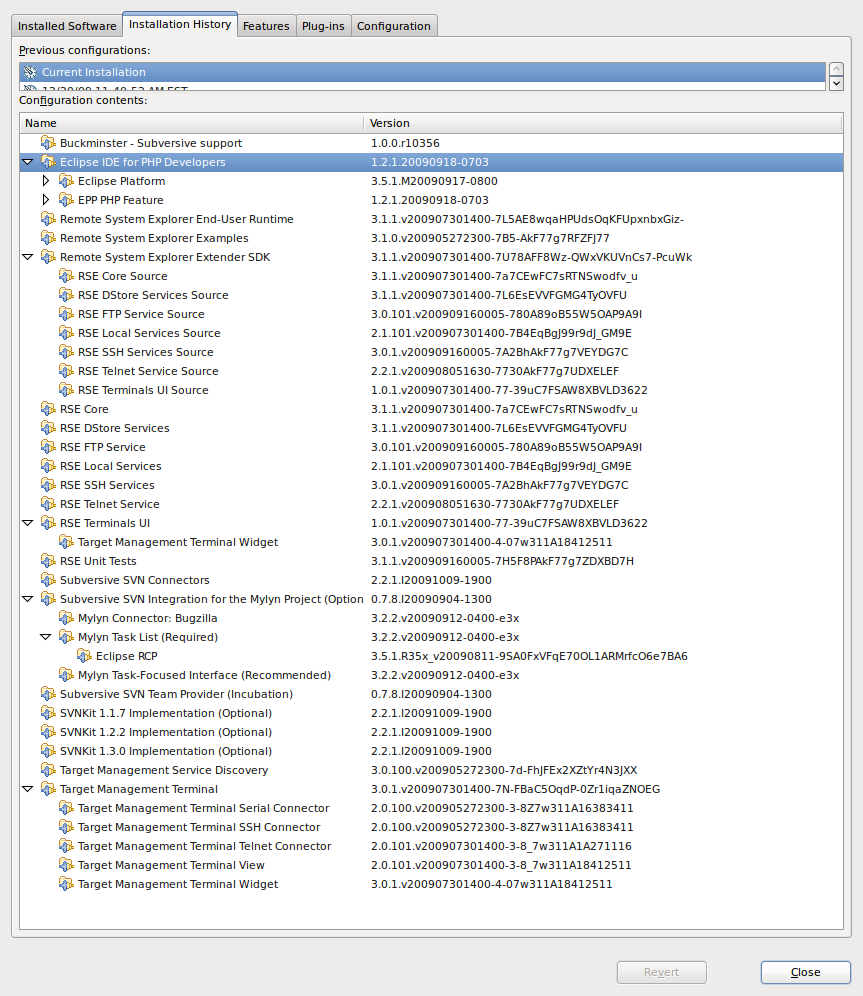Click the Subversive SVN Connectors icon
This screenshot has width=863, height=996.
(48, 580)
